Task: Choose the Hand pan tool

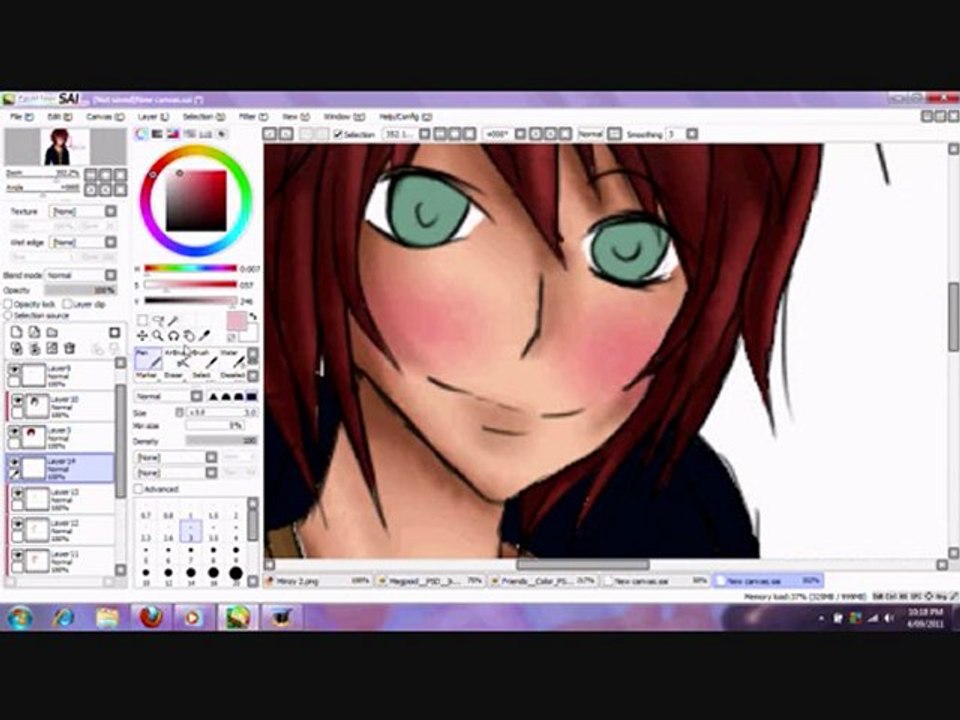Action: click(189, 336)
